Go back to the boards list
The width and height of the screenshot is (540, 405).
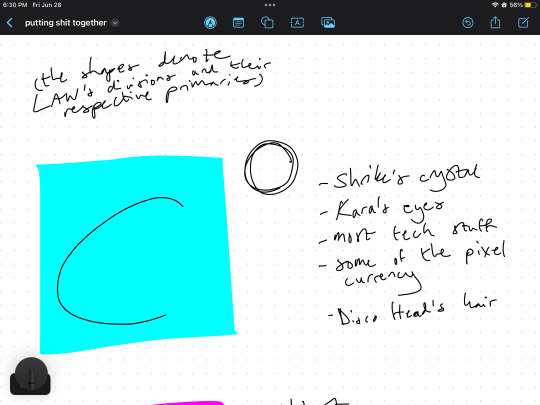[x=10, y=23]
